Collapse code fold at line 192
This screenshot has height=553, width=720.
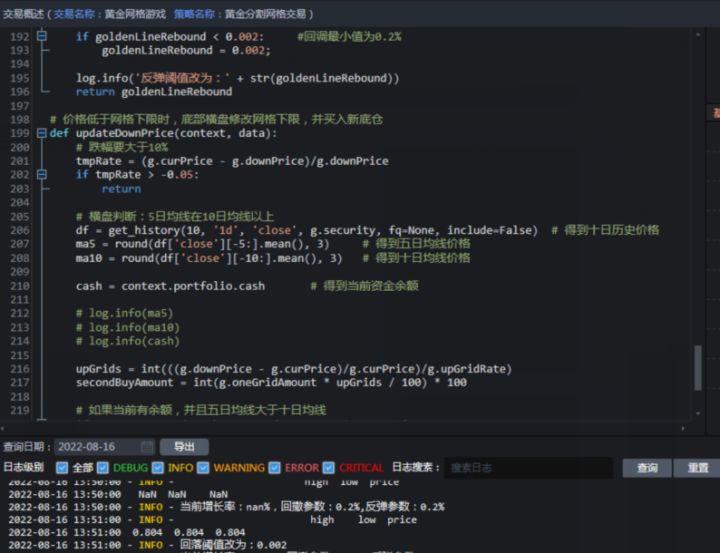[42, 35]
